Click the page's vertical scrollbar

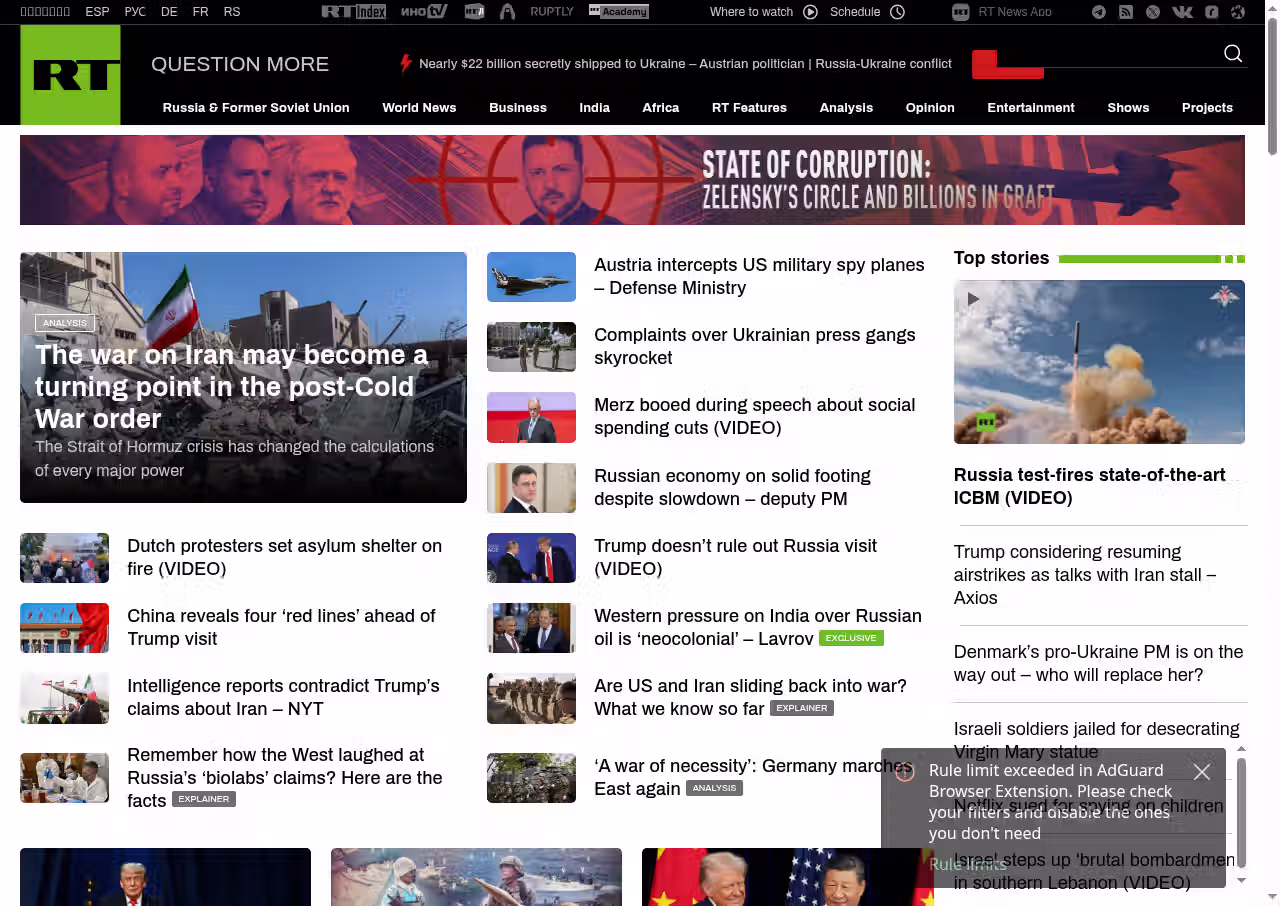point(1272,453)
